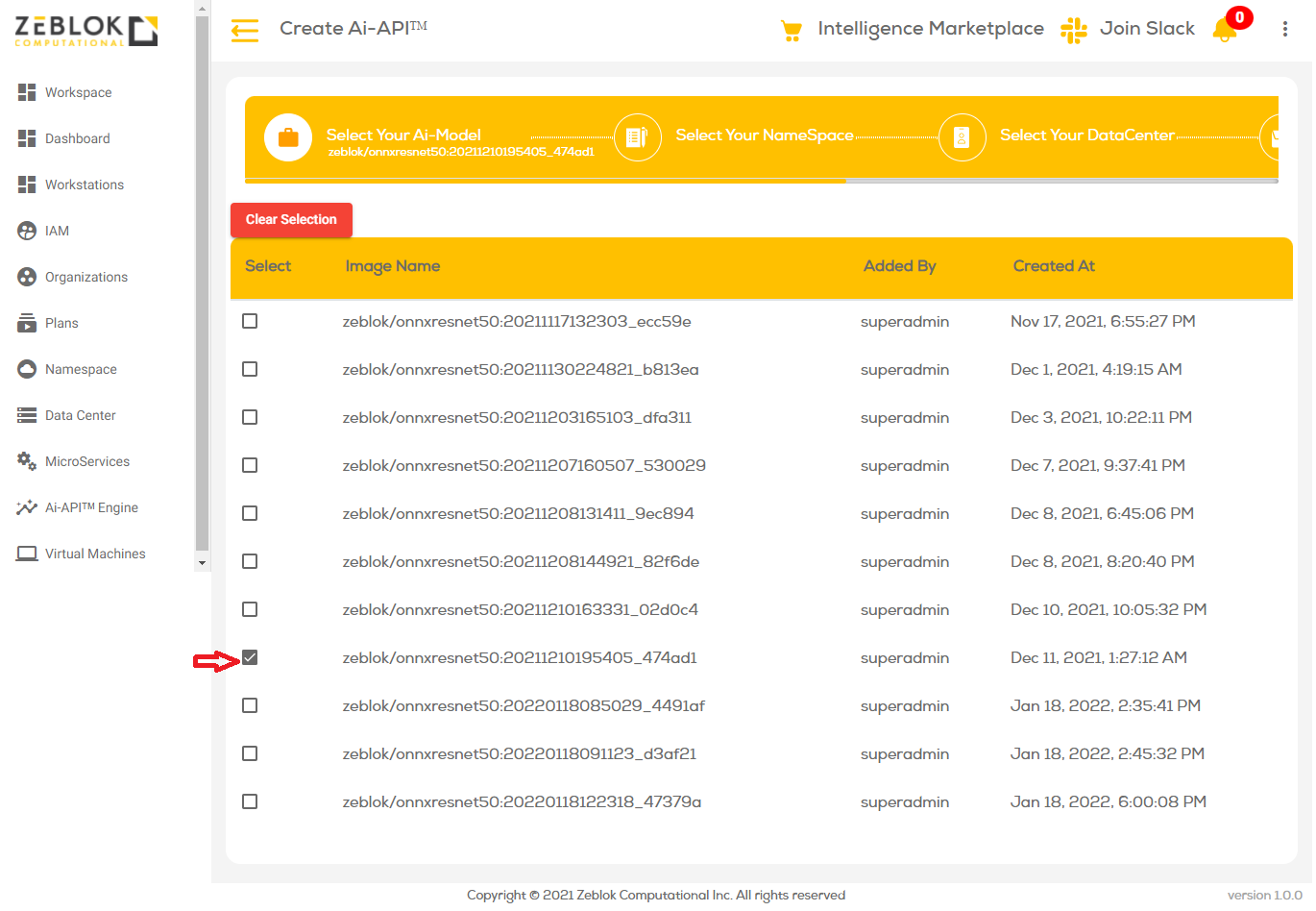Check the onnxresnet50:20211117132303_ecc59e checkbox
This screenshot has width=1316, height=911.
[250, 321]
